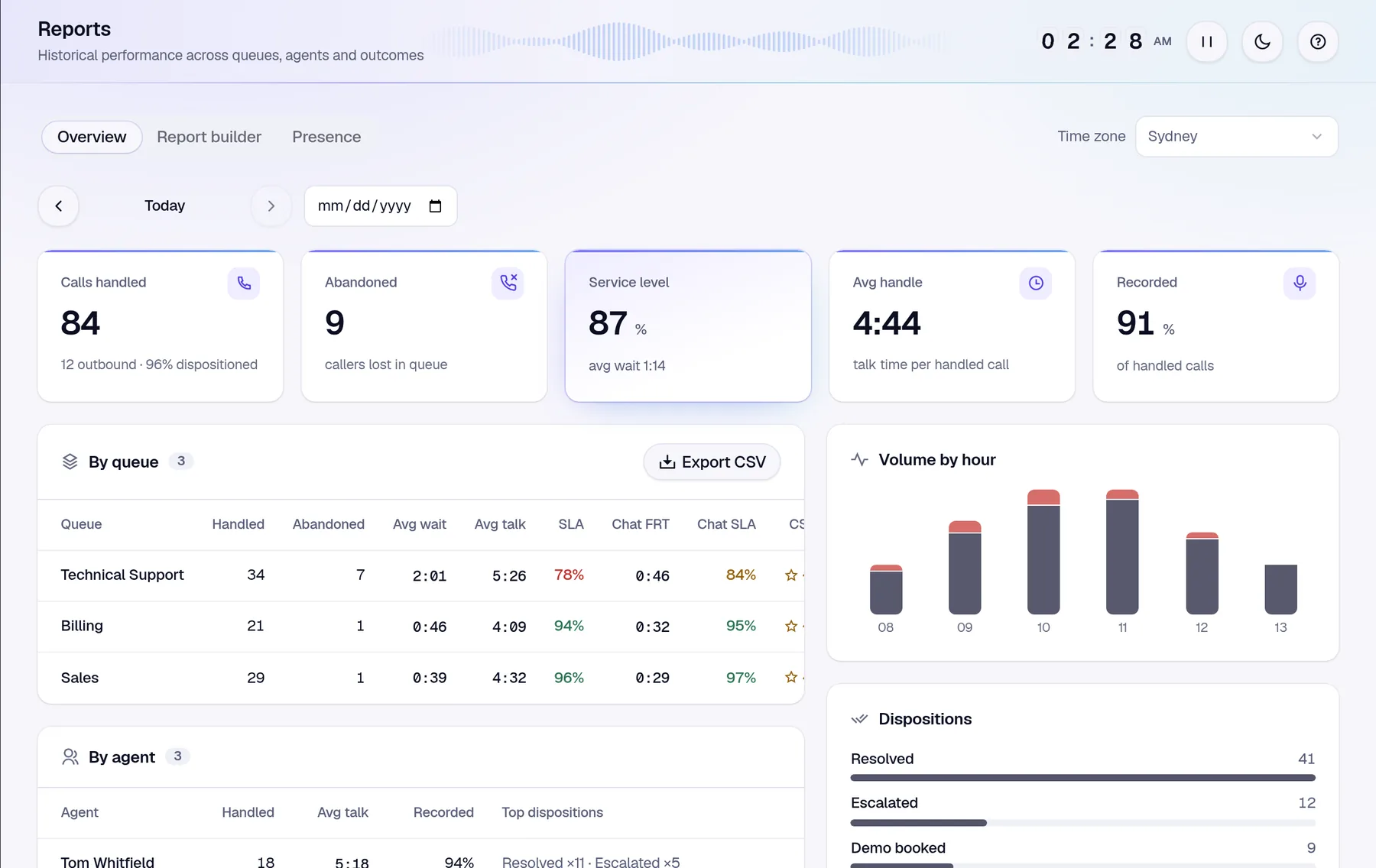Select the Sales queue name
This screenshot has height=868, width=1376.
(x=80, y=678)
